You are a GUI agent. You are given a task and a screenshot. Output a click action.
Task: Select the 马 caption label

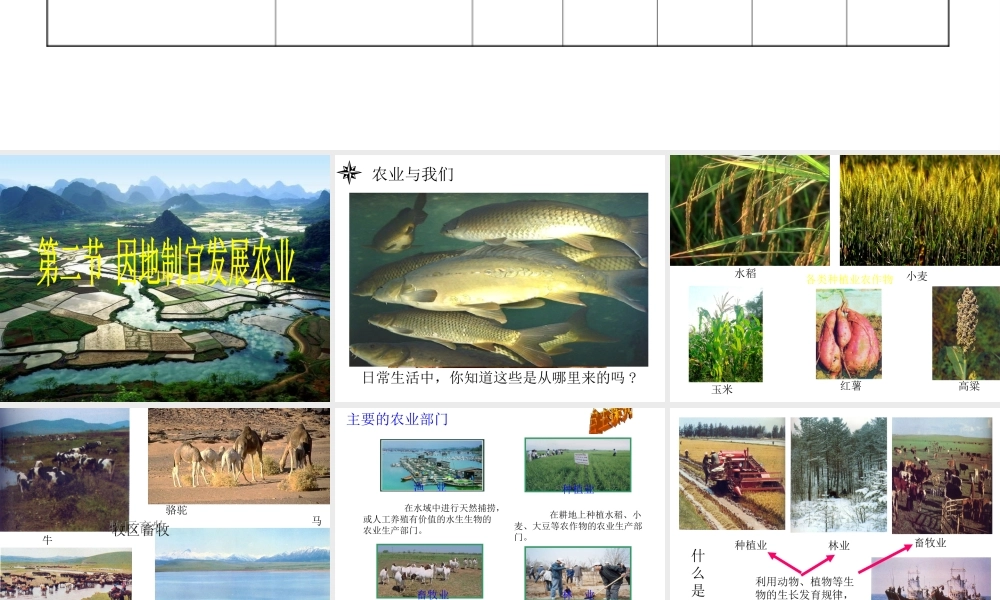(316, 521)
